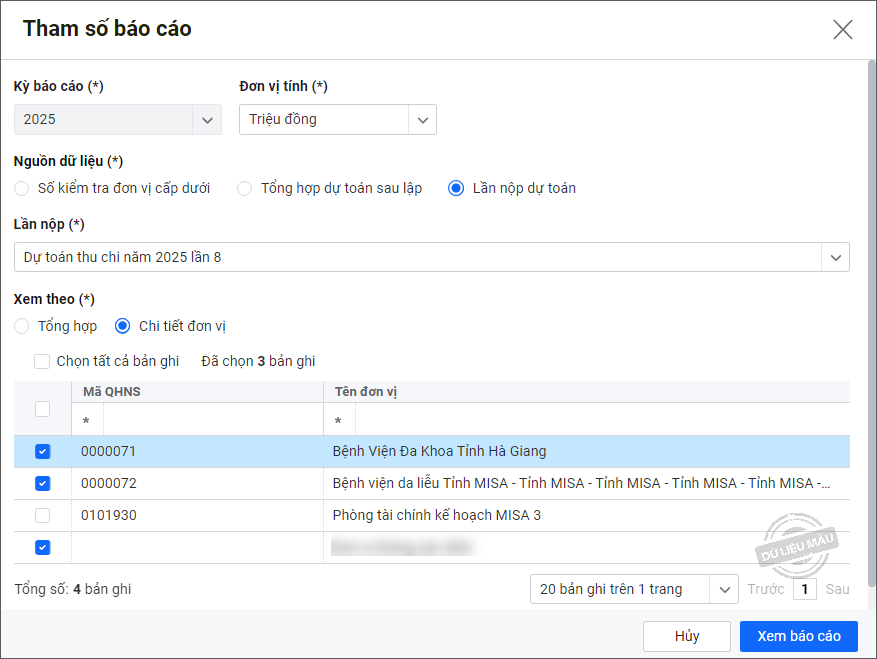
Task: Select Số kiểm tra đơn vị cấp dưới
Action: [22, 188]
